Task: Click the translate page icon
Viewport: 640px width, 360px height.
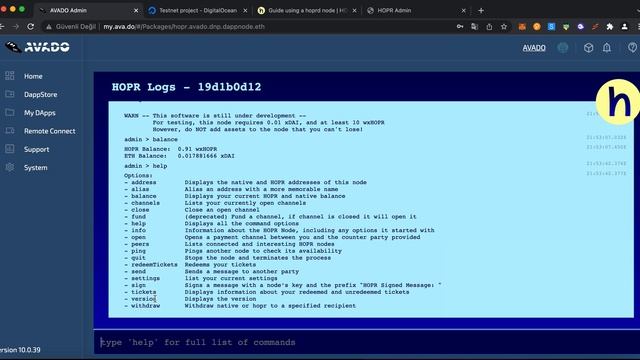Action: click(474, 27)
